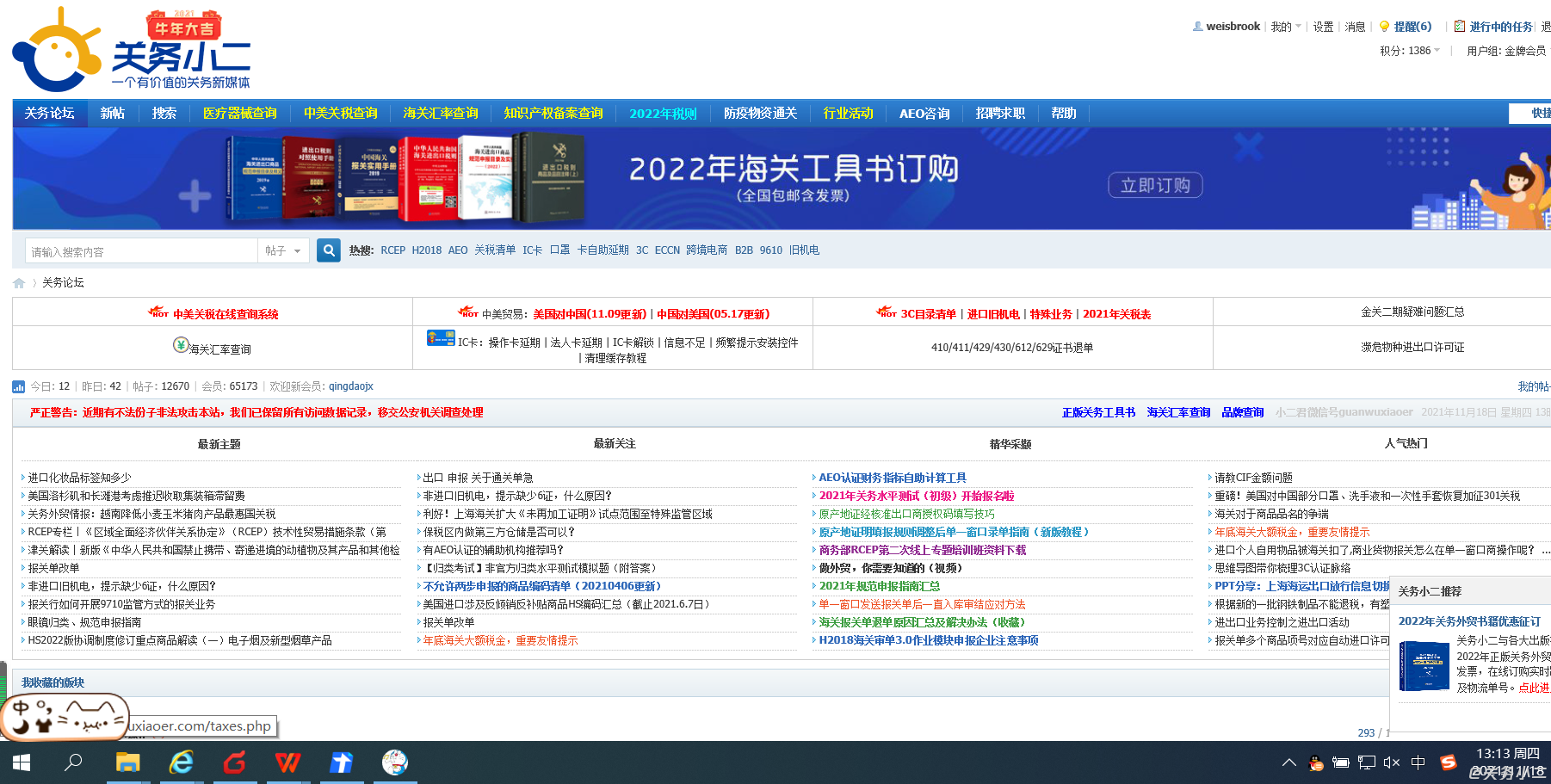Click the yuan icon beside 海关汇率查询

click(x=181, y=345)
